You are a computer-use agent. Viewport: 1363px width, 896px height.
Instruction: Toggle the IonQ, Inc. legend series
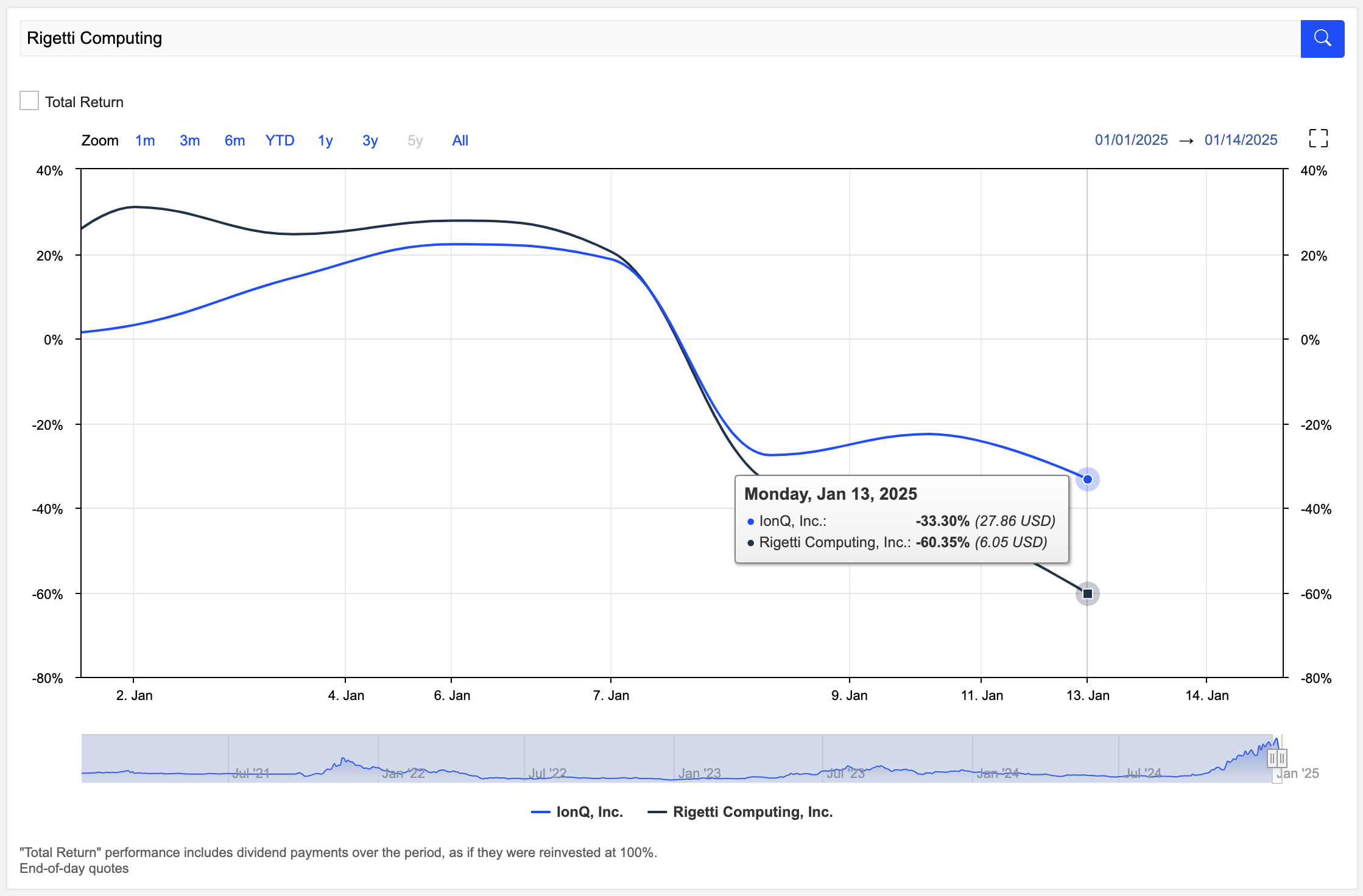point(577,812)
